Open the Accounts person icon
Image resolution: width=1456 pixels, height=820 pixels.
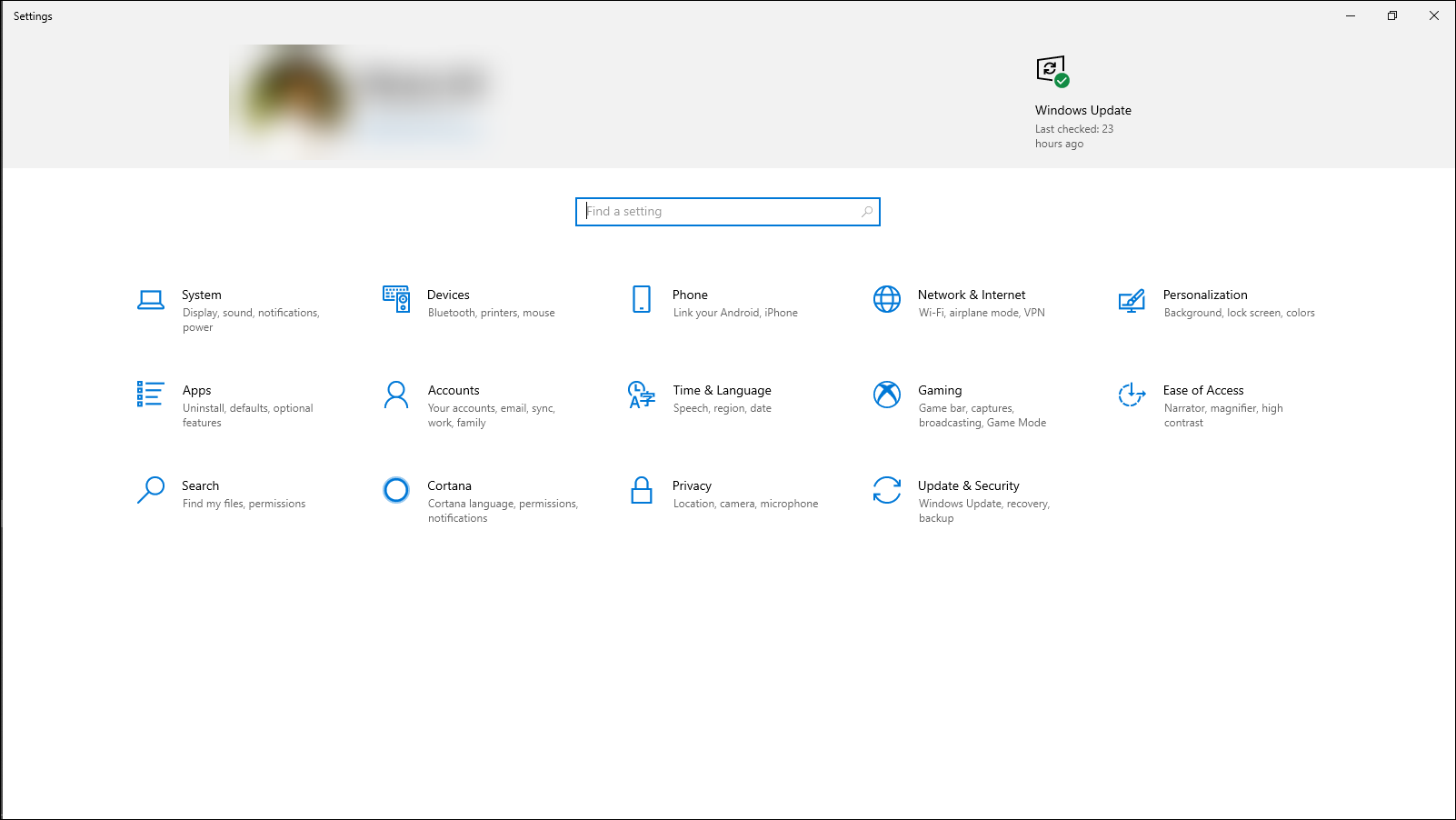[x=396, y=395]
